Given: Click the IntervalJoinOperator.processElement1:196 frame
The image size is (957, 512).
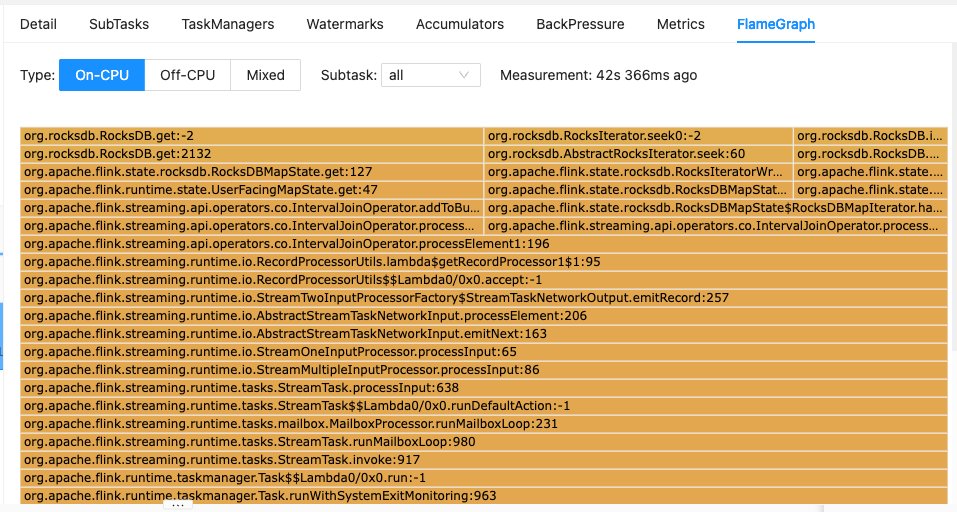Looking at the screenshot, I should [x=484, y=243].
